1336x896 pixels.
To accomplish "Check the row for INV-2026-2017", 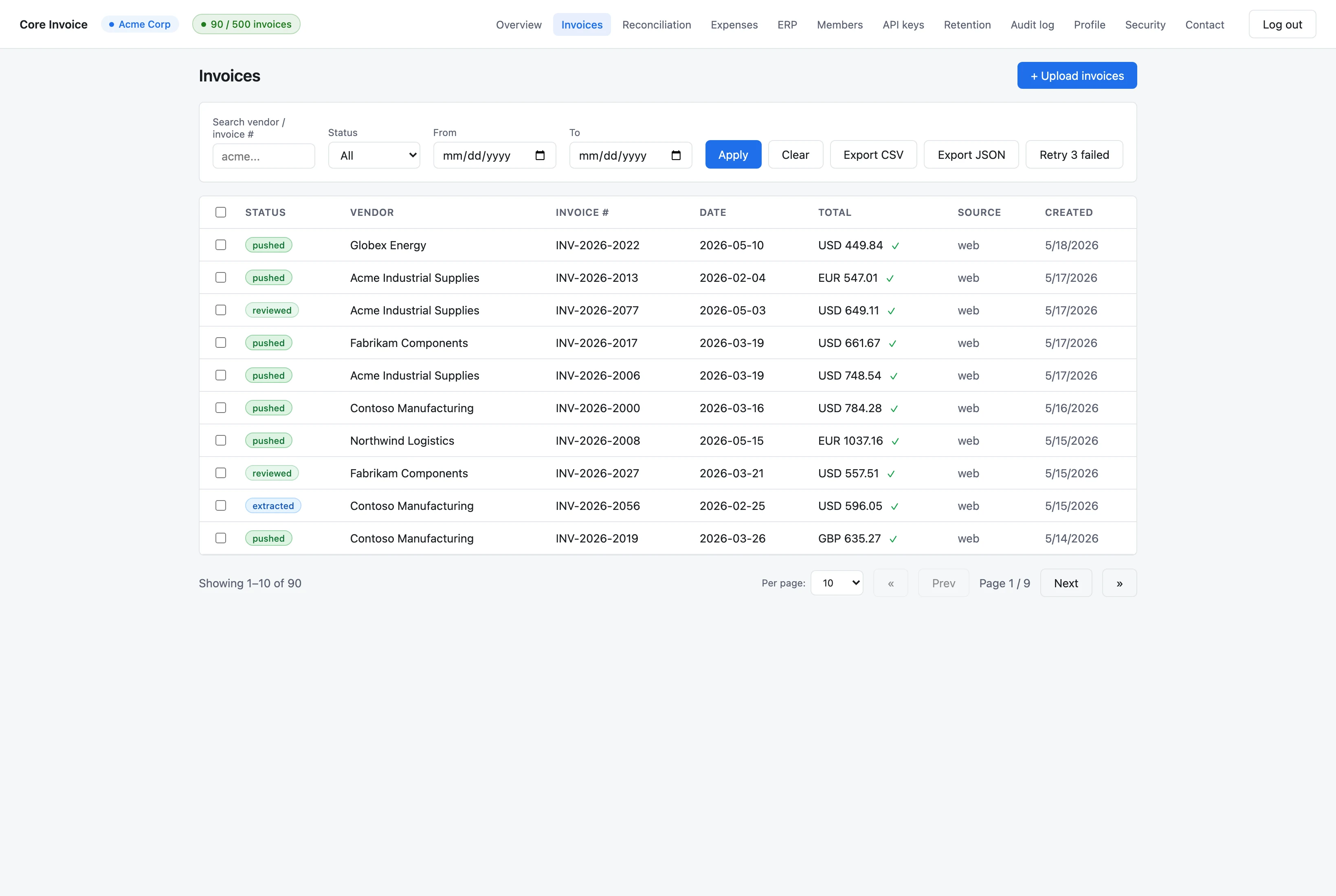I will pyautogui.click(x=221, y=342).
